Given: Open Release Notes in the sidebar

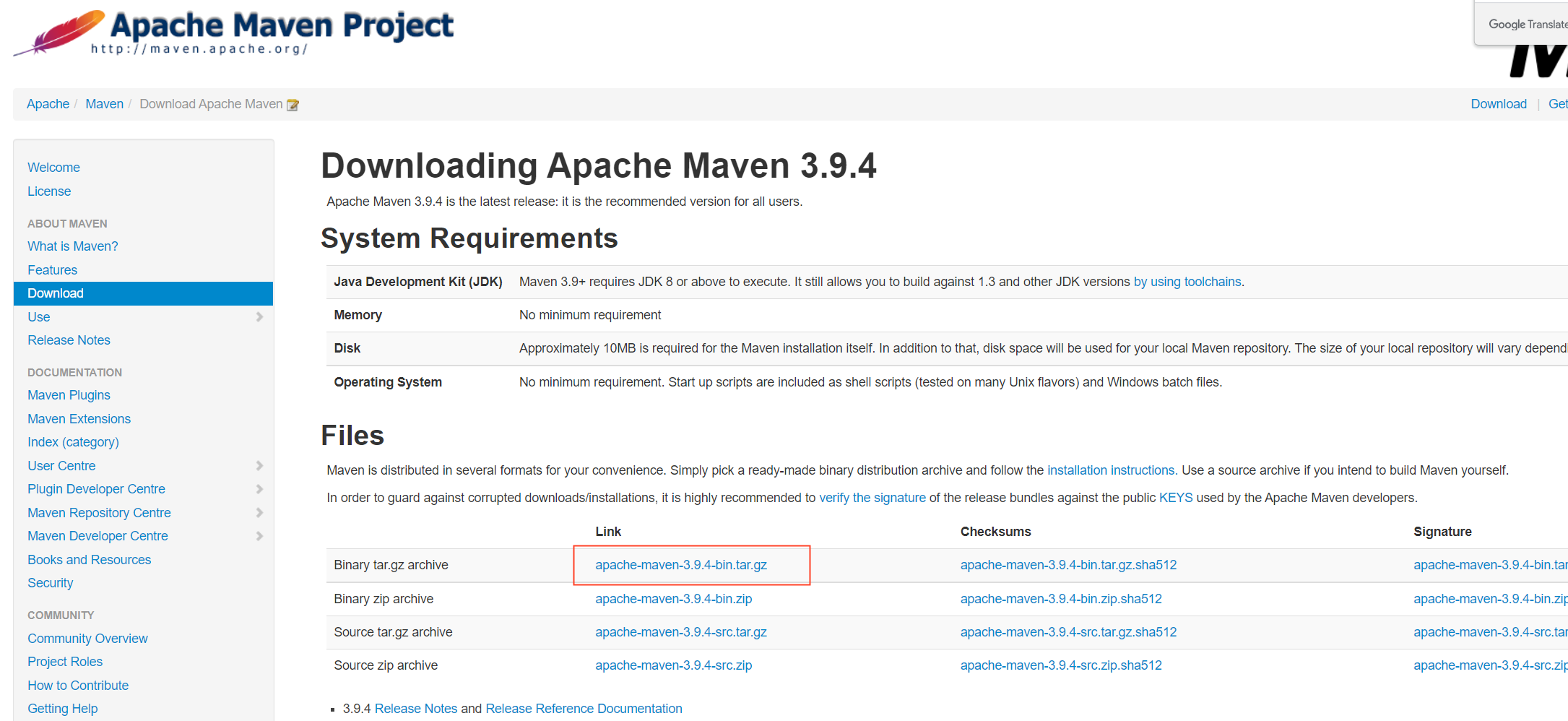Looking at the screenshot, I should click(x=69, y=340).
